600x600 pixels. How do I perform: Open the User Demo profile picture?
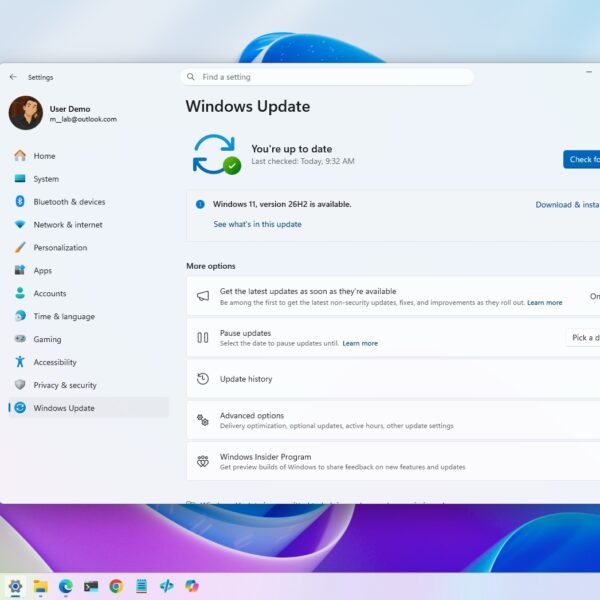coord(26,113)
